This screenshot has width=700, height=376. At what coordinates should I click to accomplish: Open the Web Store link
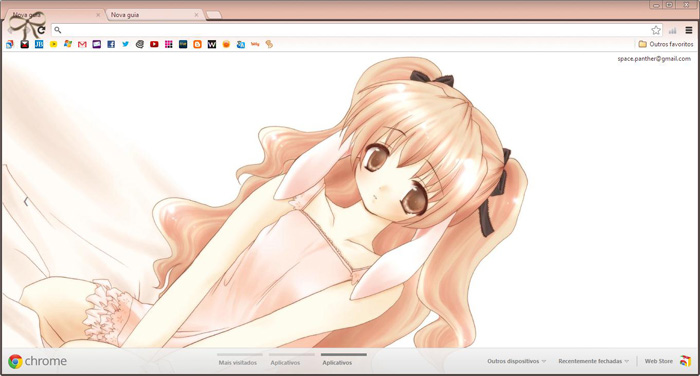pos(658,361)
